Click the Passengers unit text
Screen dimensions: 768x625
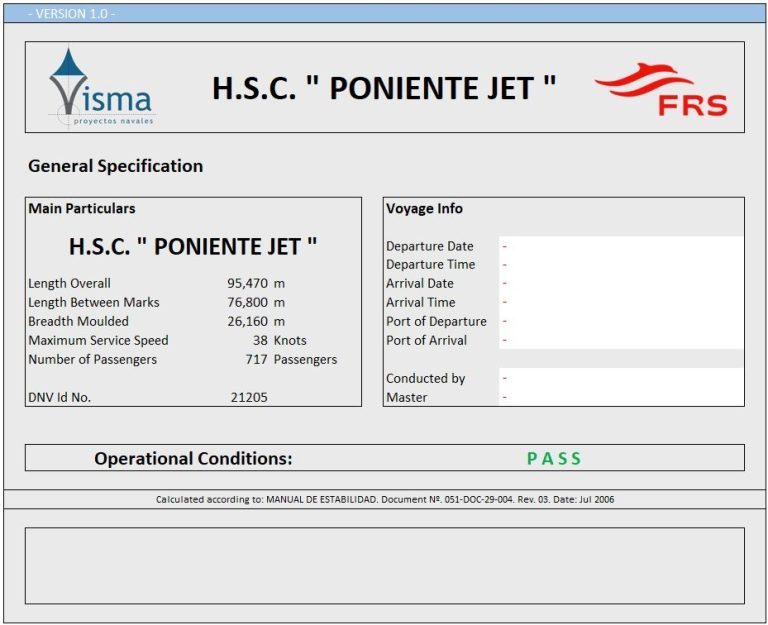[x=305, y=360]
